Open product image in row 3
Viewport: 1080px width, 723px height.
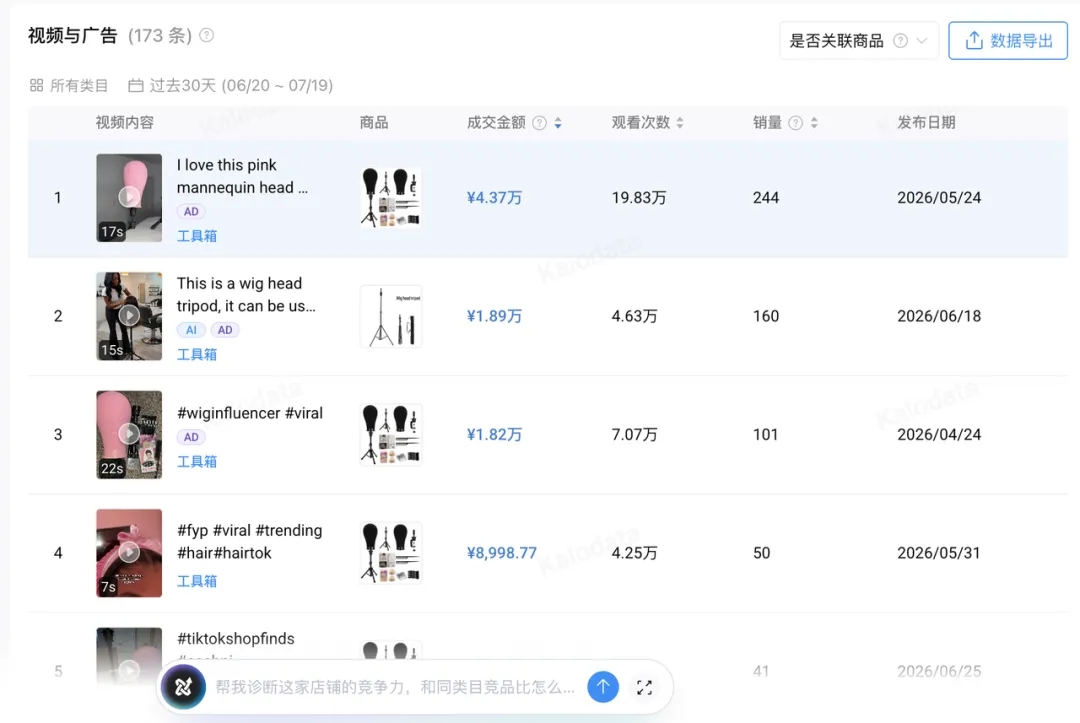coord(391,434)
